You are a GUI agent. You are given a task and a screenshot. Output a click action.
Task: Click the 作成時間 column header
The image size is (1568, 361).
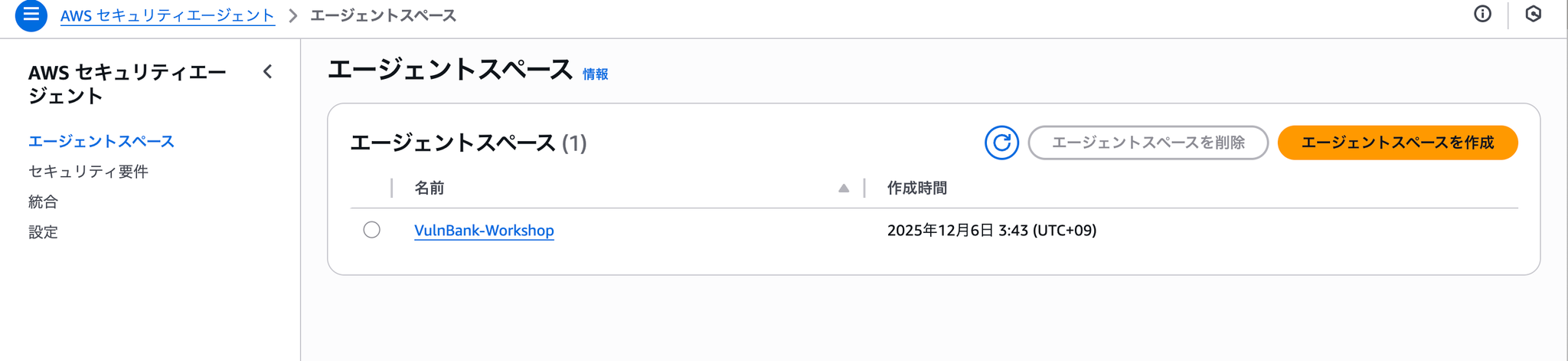(916, 189)
